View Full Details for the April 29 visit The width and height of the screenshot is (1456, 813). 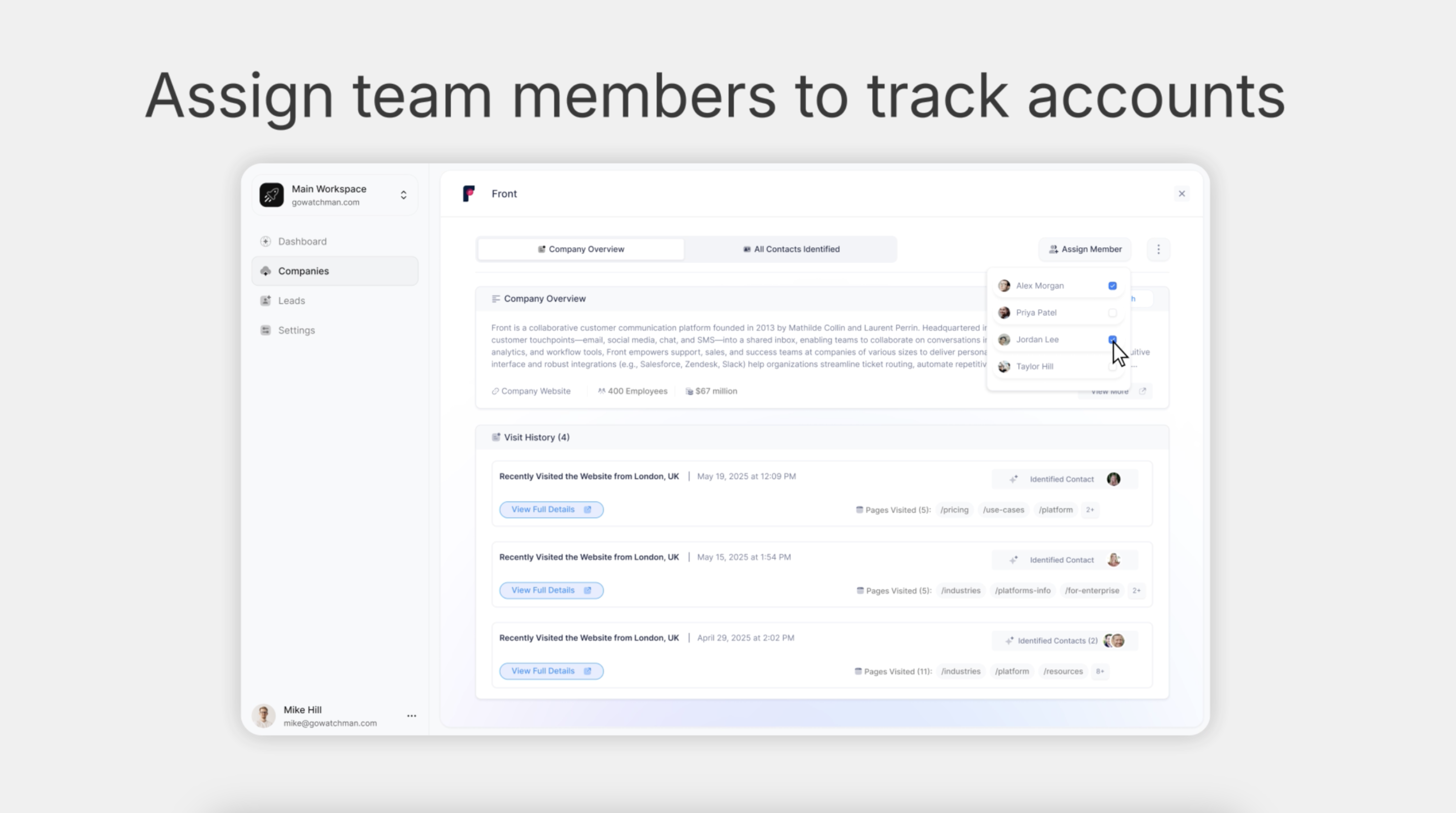tap(551, 671)
